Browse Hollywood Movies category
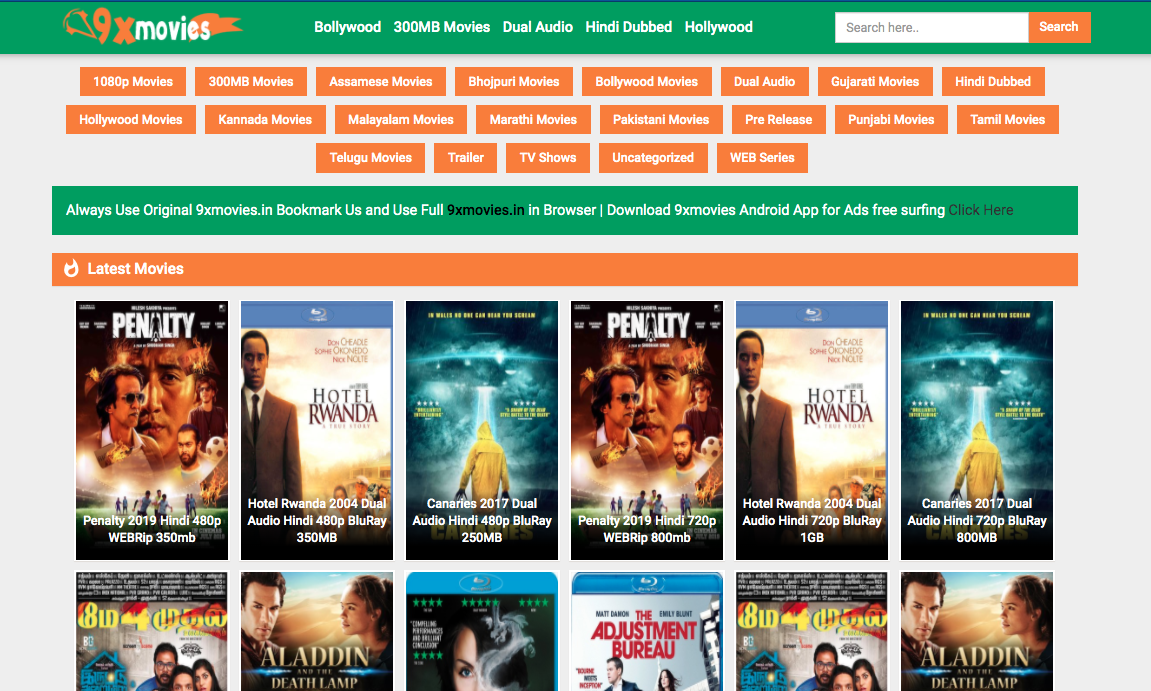Viewport: 1151px width, 691px height. pos(131,120)
